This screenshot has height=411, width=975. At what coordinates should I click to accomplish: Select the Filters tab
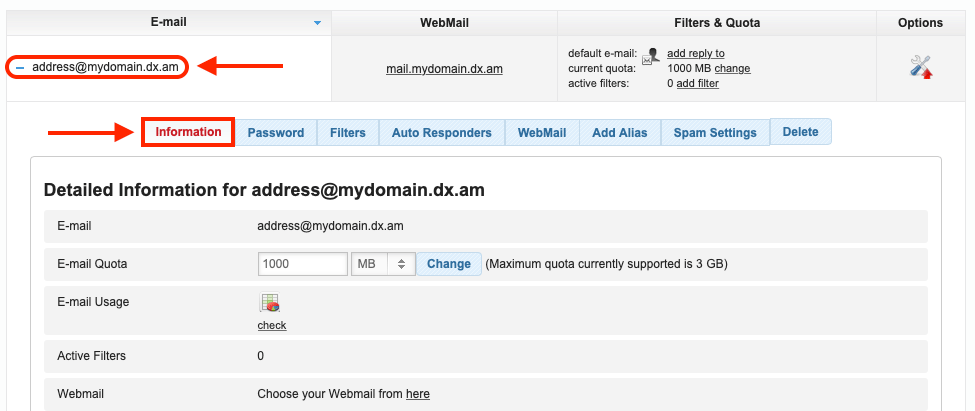[x=347, y=133]
